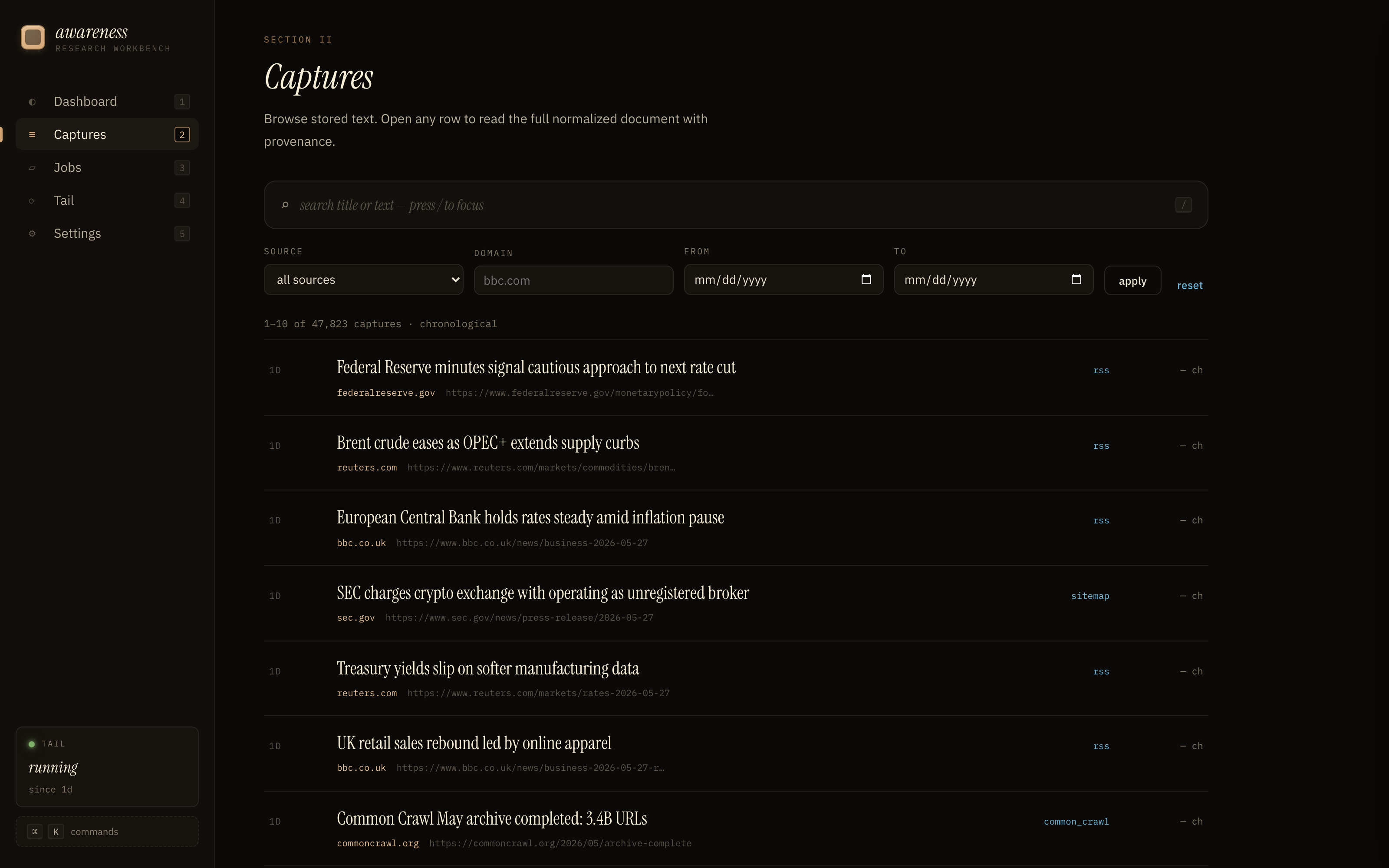Image resolution: width=1389 pixels, height=868 pixels.
Task: Click the apply filters button
Action: [1132, 281]
